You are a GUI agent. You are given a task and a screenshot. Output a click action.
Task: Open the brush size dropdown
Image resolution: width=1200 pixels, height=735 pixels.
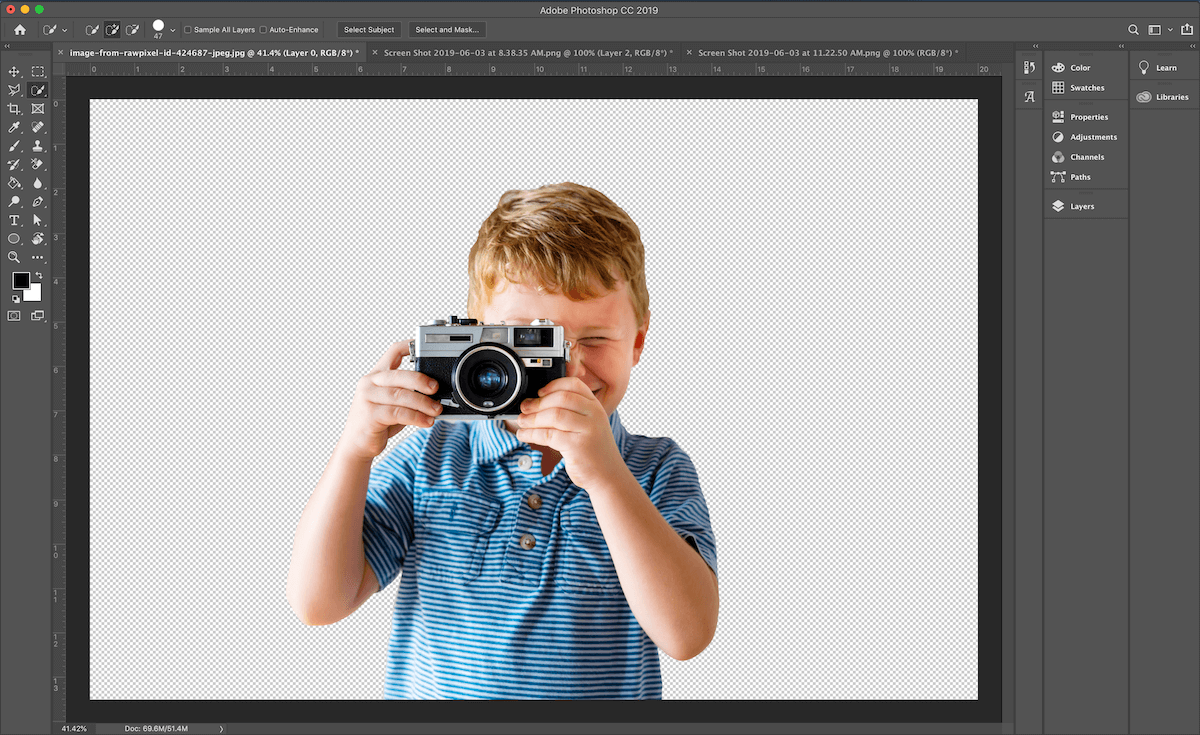pyautogui.click(x=173, y=29)
